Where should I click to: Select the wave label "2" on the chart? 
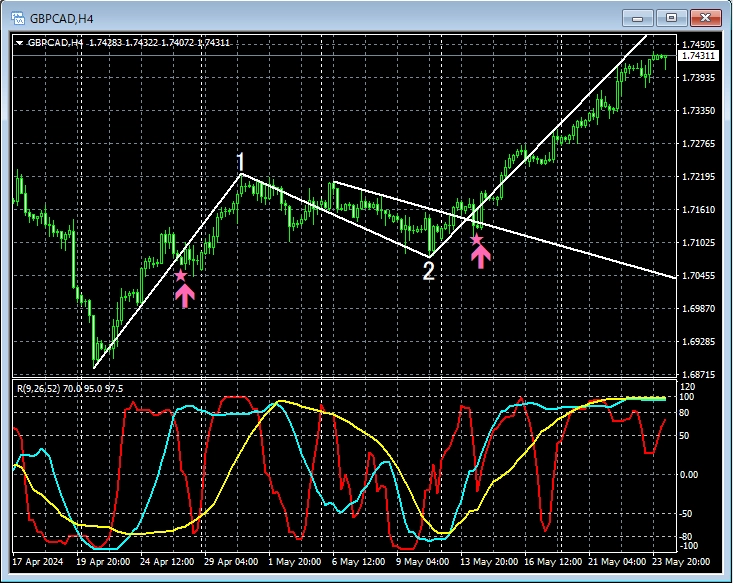point(428,271)
